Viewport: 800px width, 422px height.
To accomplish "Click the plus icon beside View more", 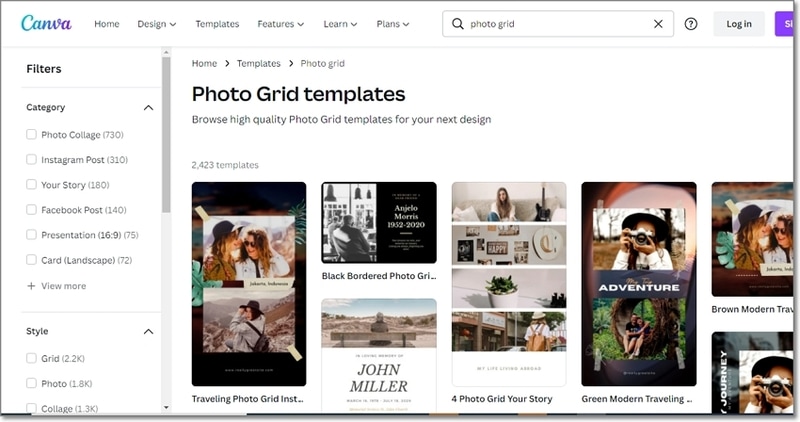I will point(31,286).
